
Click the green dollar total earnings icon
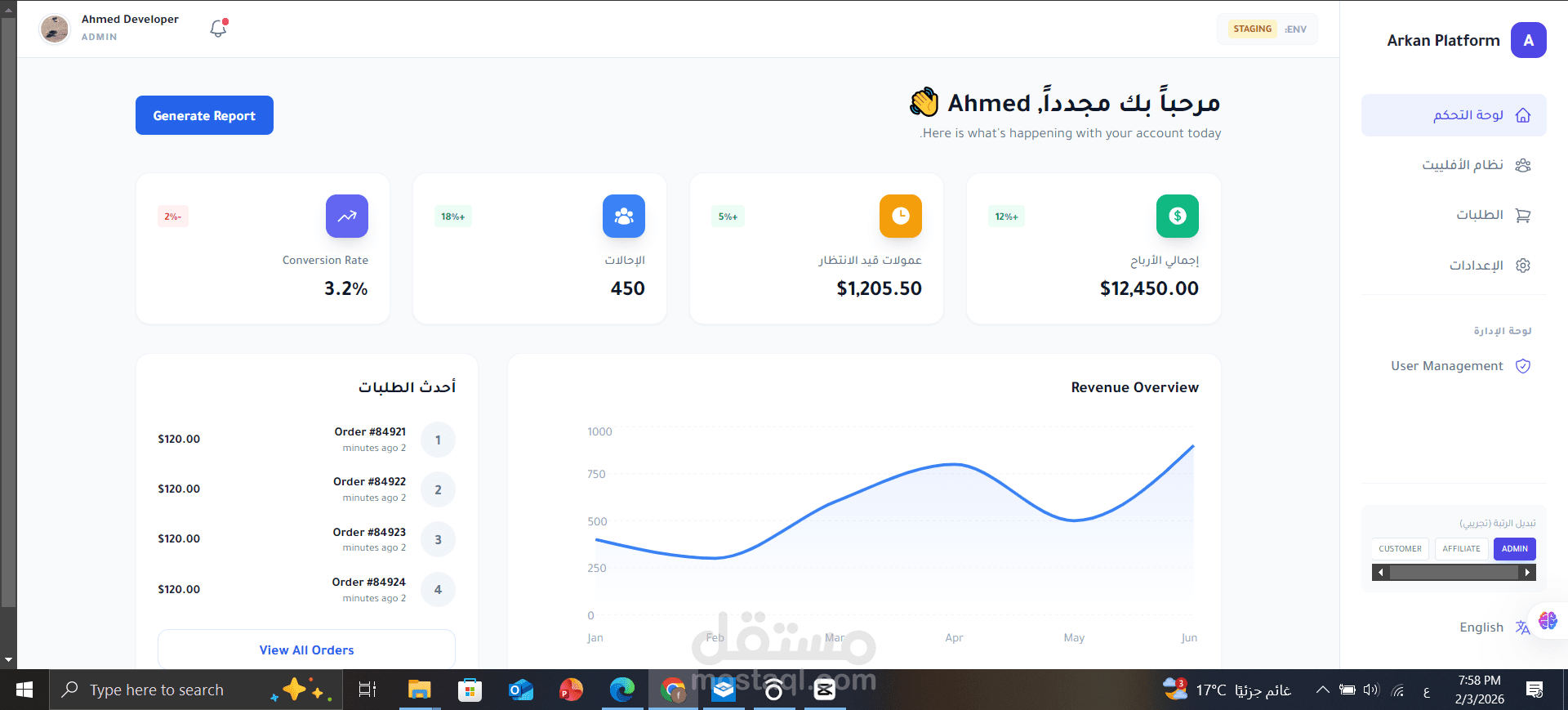click(1177, 216)
